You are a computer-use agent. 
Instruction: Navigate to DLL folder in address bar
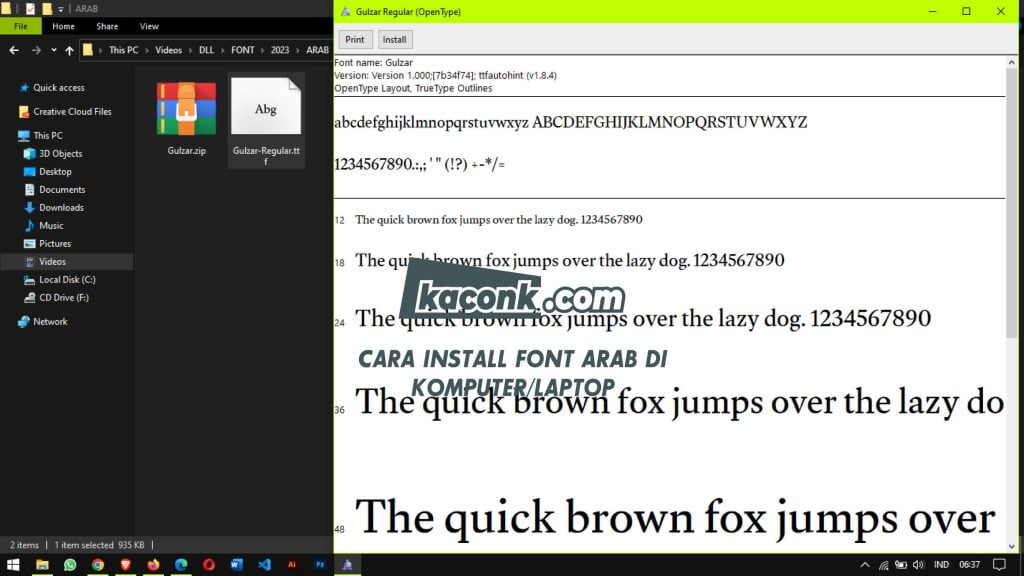pos(206,50)
